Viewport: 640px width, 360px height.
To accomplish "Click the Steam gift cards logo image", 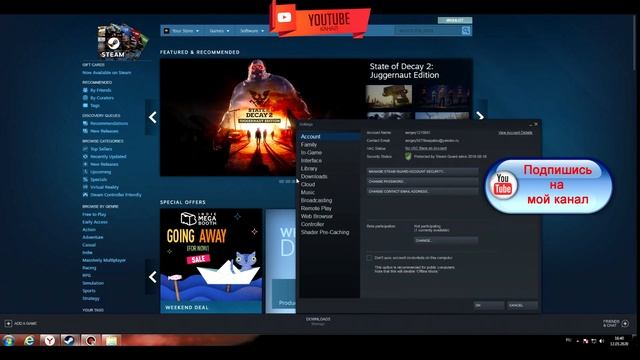I will point(122,42).
